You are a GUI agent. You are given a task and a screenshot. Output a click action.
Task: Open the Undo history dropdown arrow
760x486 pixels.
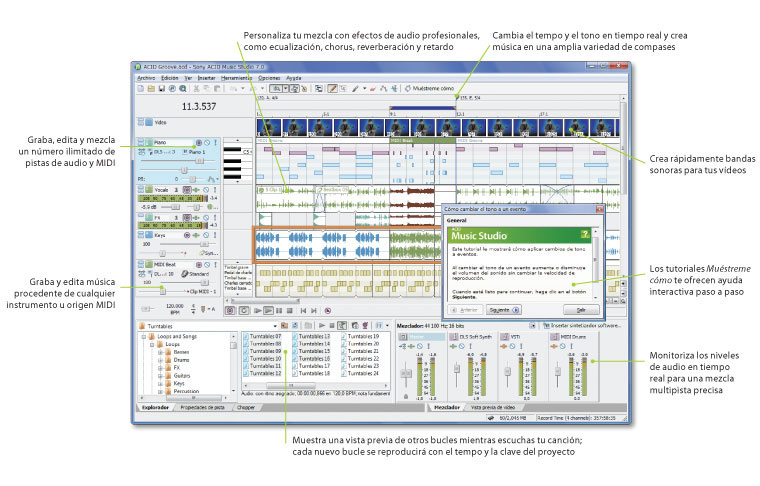tap(242, 89)
